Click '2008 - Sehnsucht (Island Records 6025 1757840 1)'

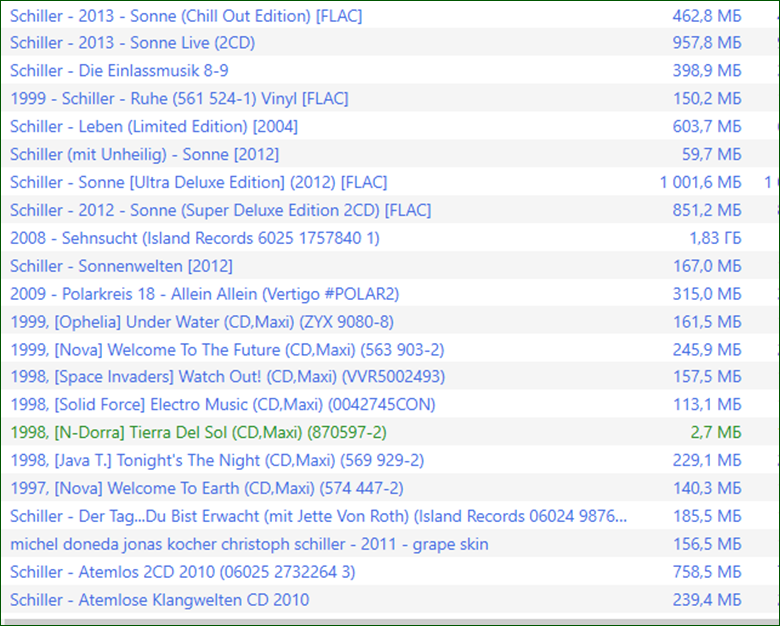click(195, 238)
